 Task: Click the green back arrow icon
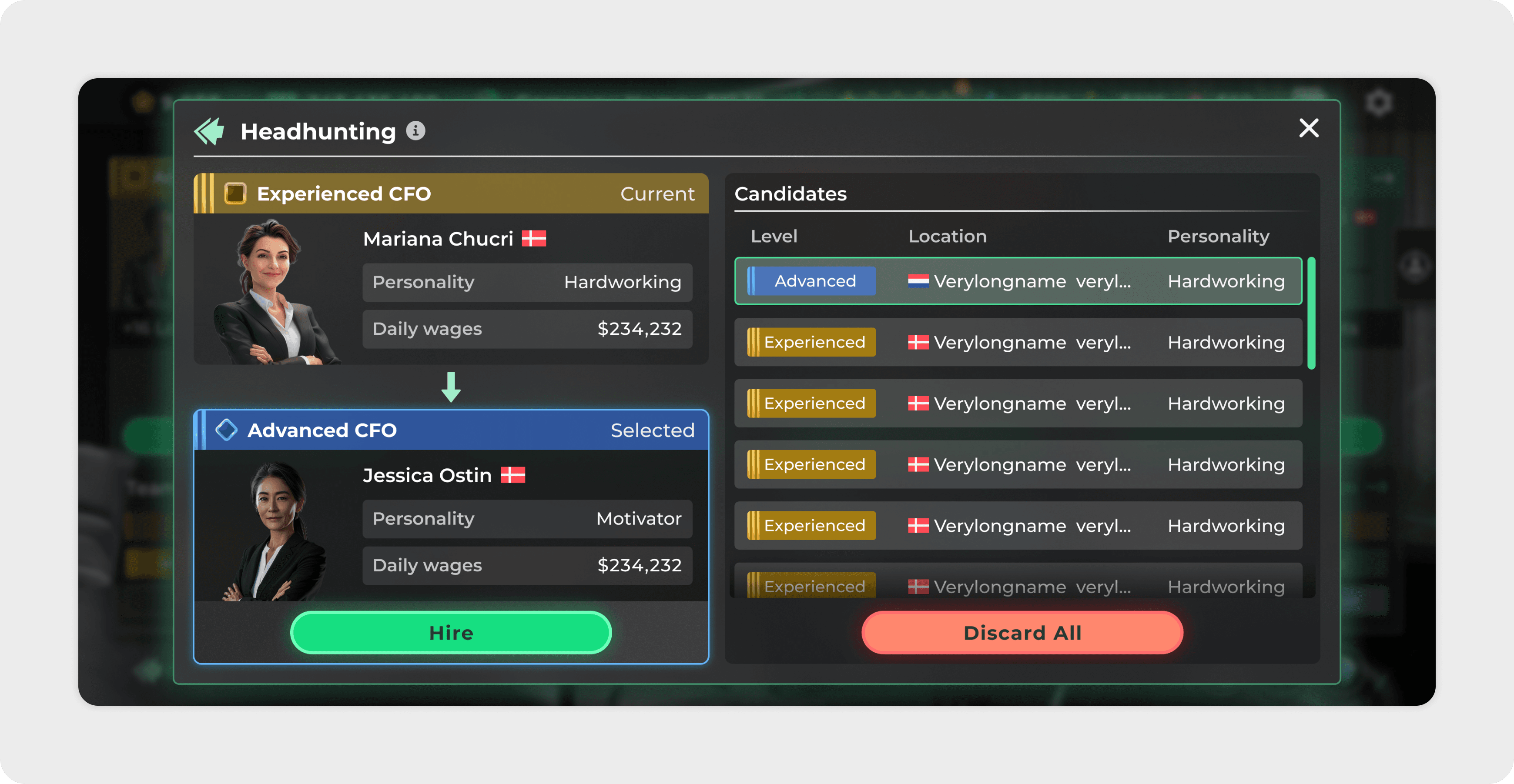point(210,131)
